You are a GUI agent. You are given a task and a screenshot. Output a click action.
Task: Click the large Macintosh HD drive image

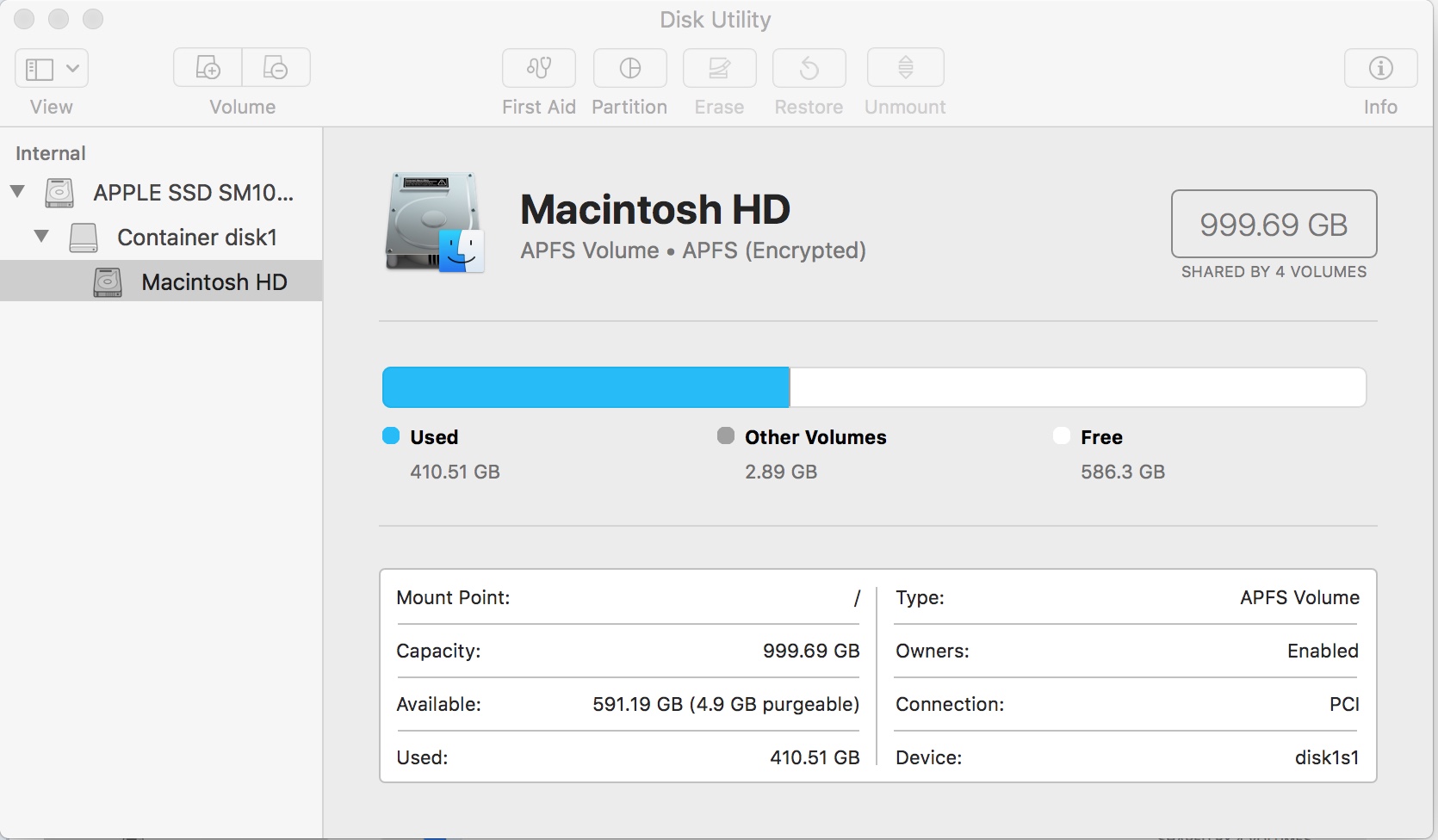tap(435, 223)
